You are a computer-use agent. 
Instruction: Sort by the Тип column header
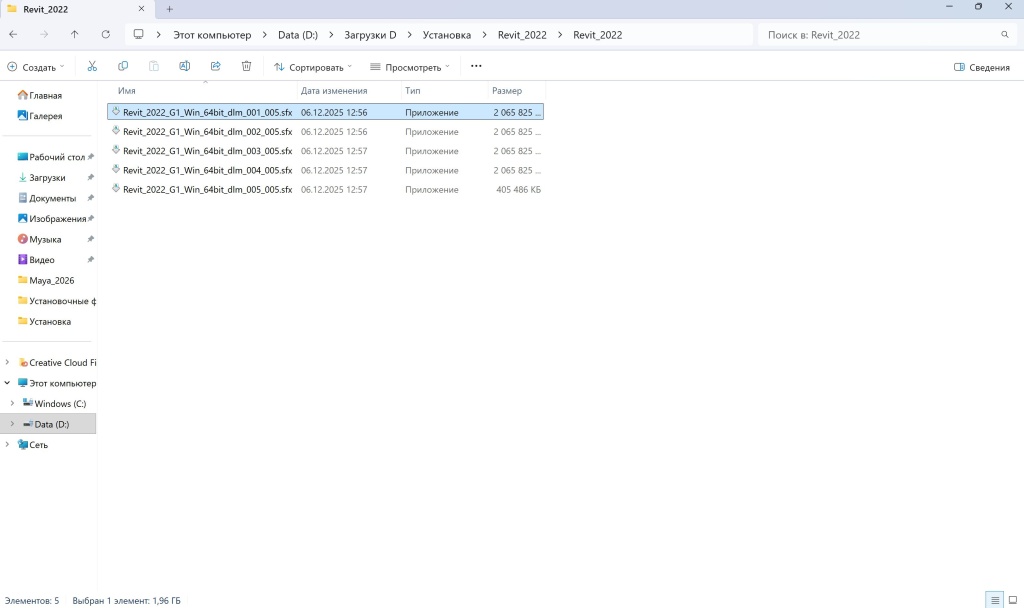point(413,91)
